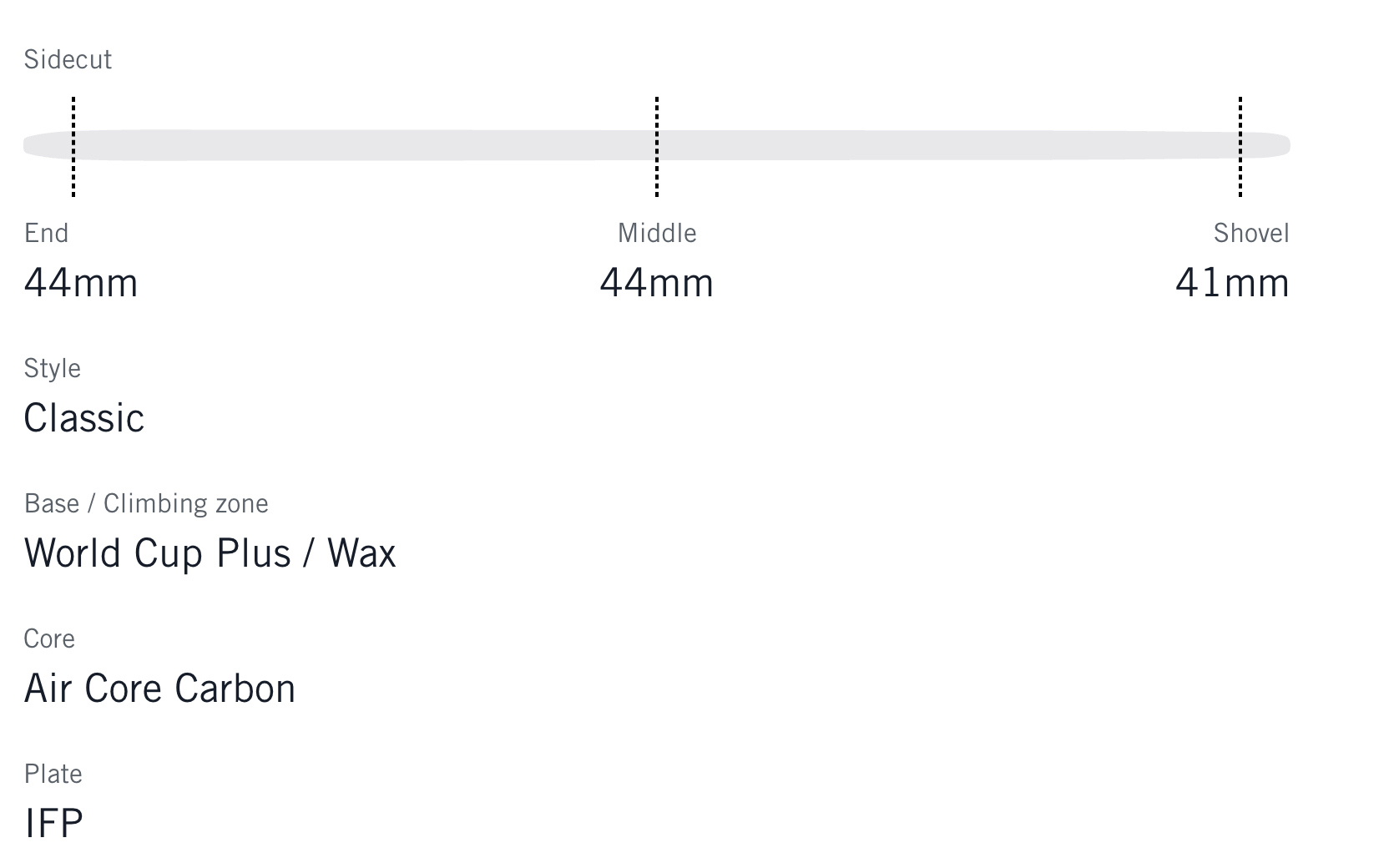Select the 44mm value under Middle

click(x=657, y=283)
